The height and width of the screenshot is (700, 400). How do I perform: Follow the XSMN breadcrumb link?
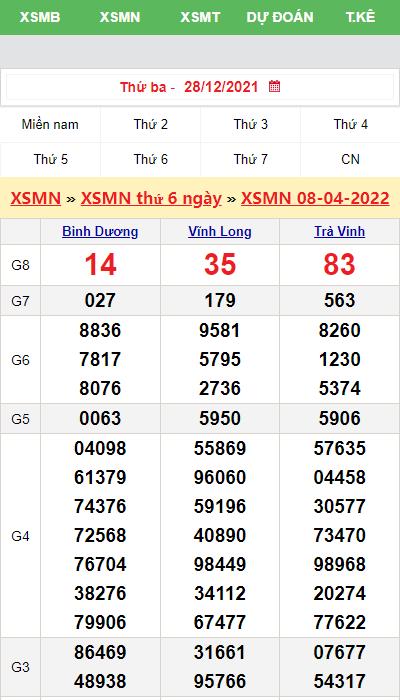point(36,198)
